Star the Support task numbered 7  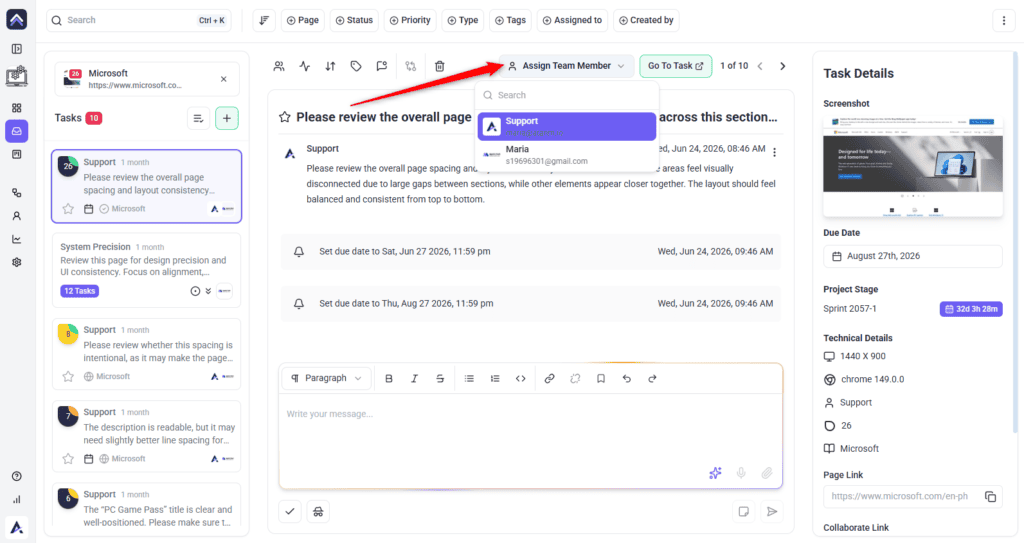[68, 459]
